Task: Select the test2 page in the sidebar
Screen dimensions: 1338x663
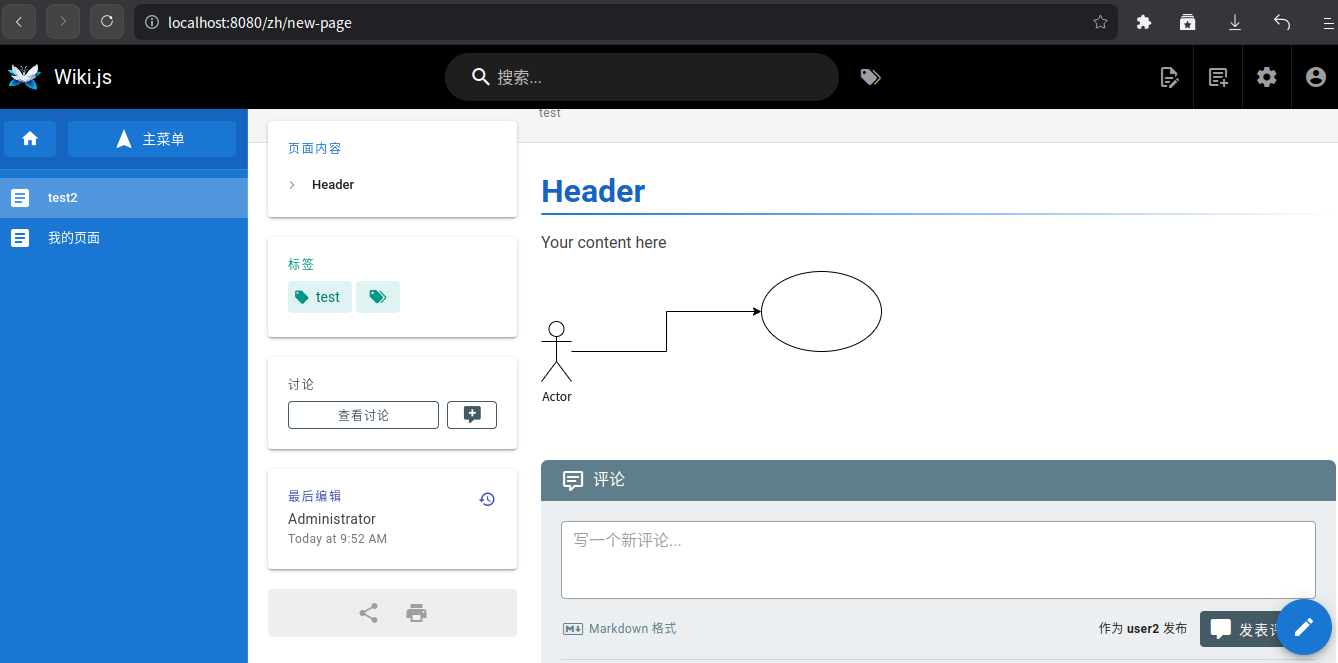Action: pos(63,197)
